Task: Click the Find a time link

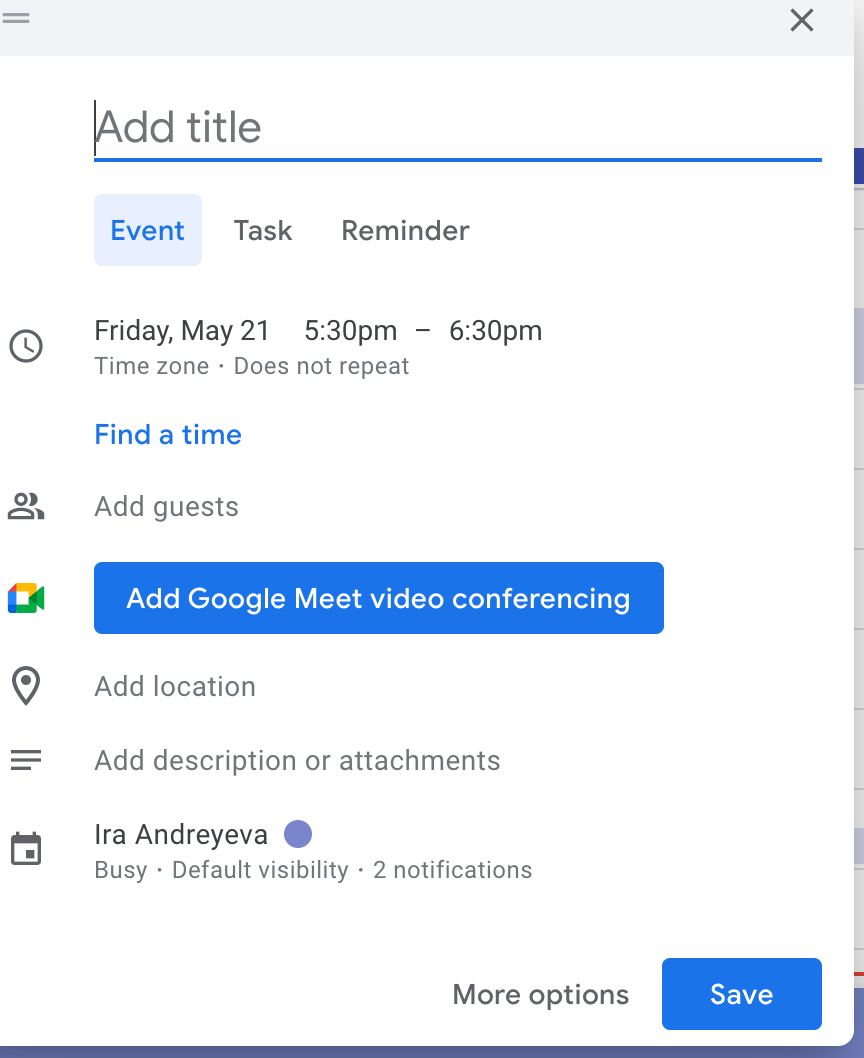Action: pyautogui.click(x=168, y=435)
